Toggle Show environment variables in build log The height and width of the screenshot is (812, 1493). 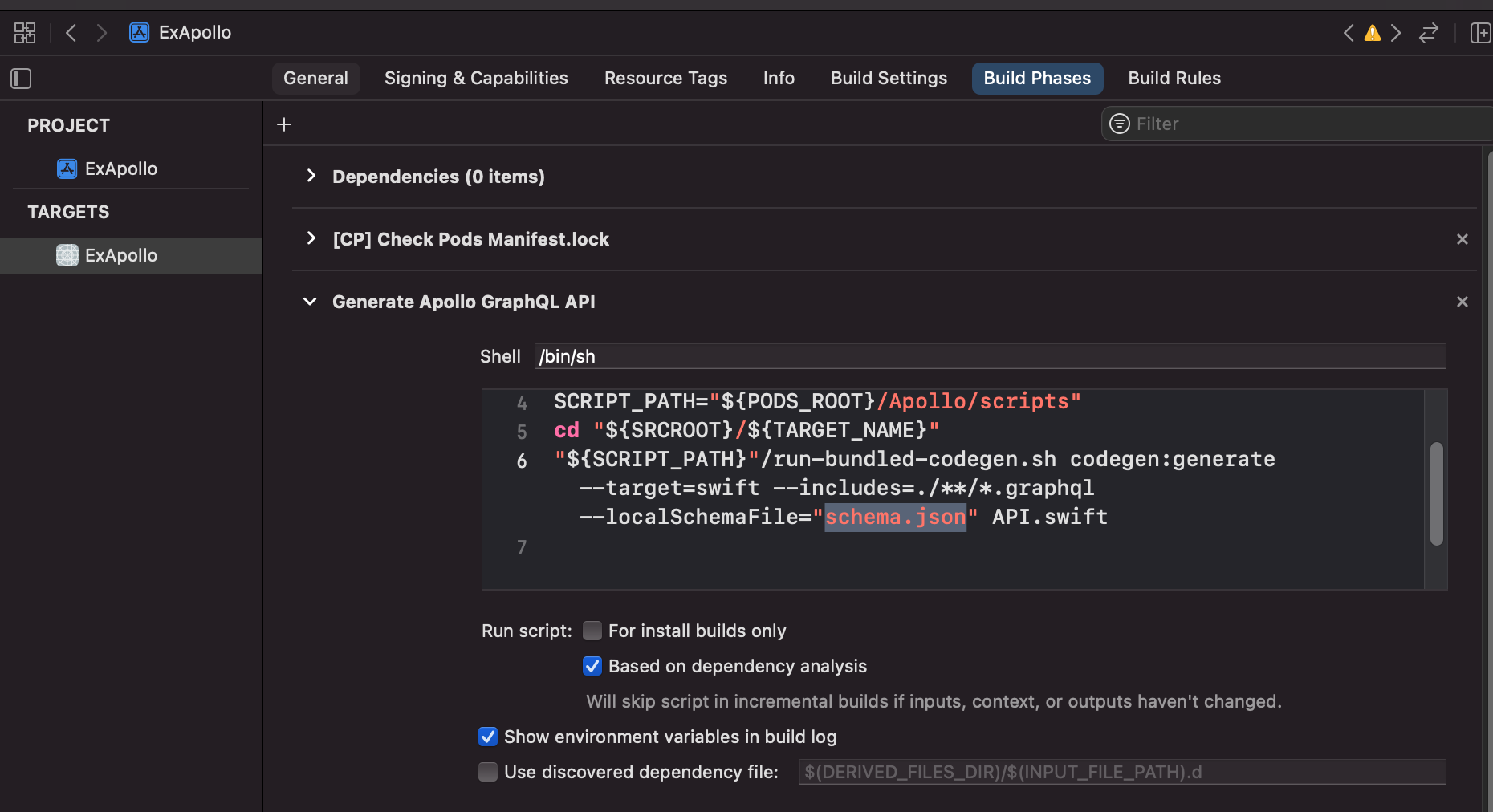488,737
